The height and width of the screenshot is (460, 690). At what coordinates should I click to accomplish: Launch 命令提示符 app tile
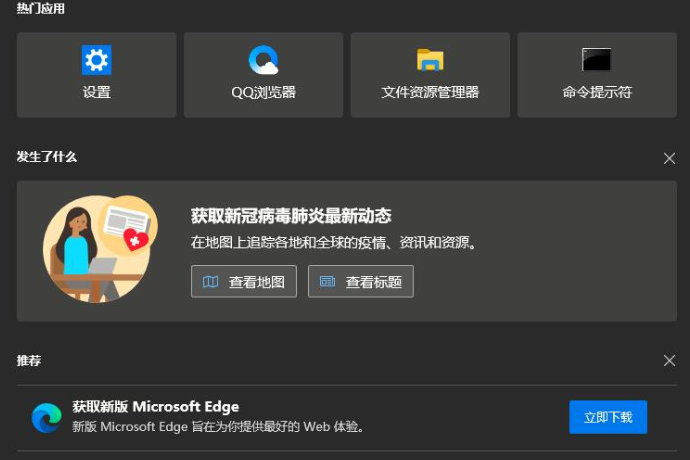597,75
